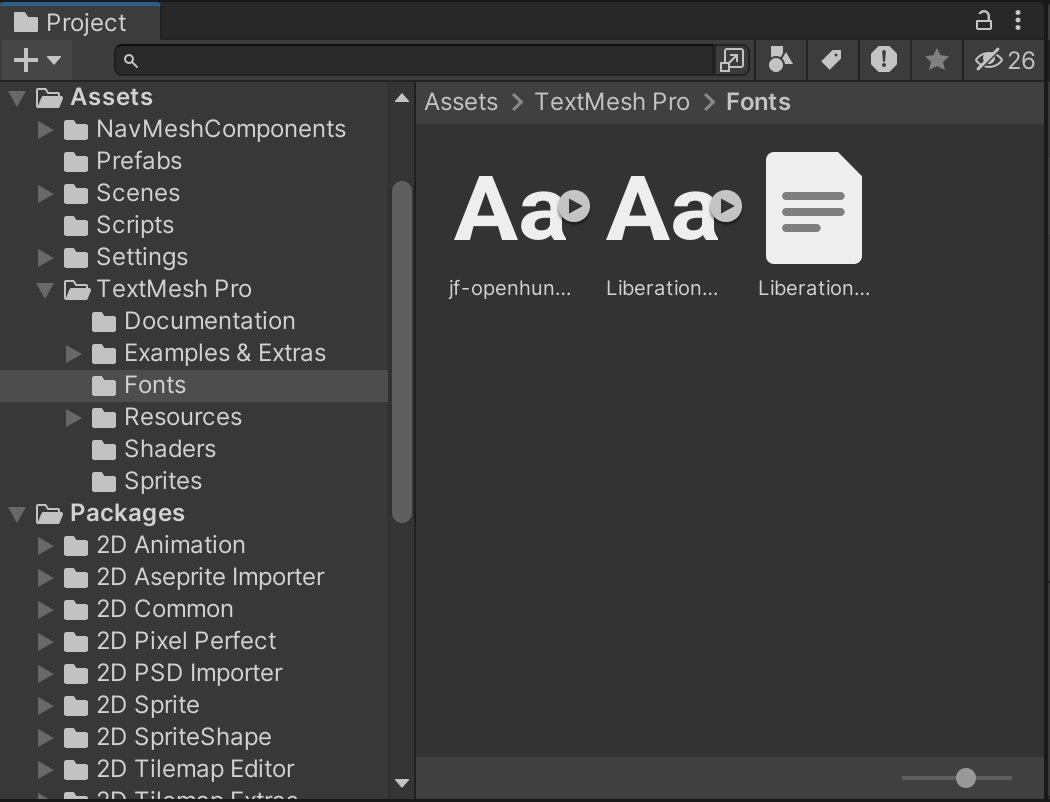Expand the 2D PSD Importer package arrow
1050x802 pixels.
pos(45,673)
